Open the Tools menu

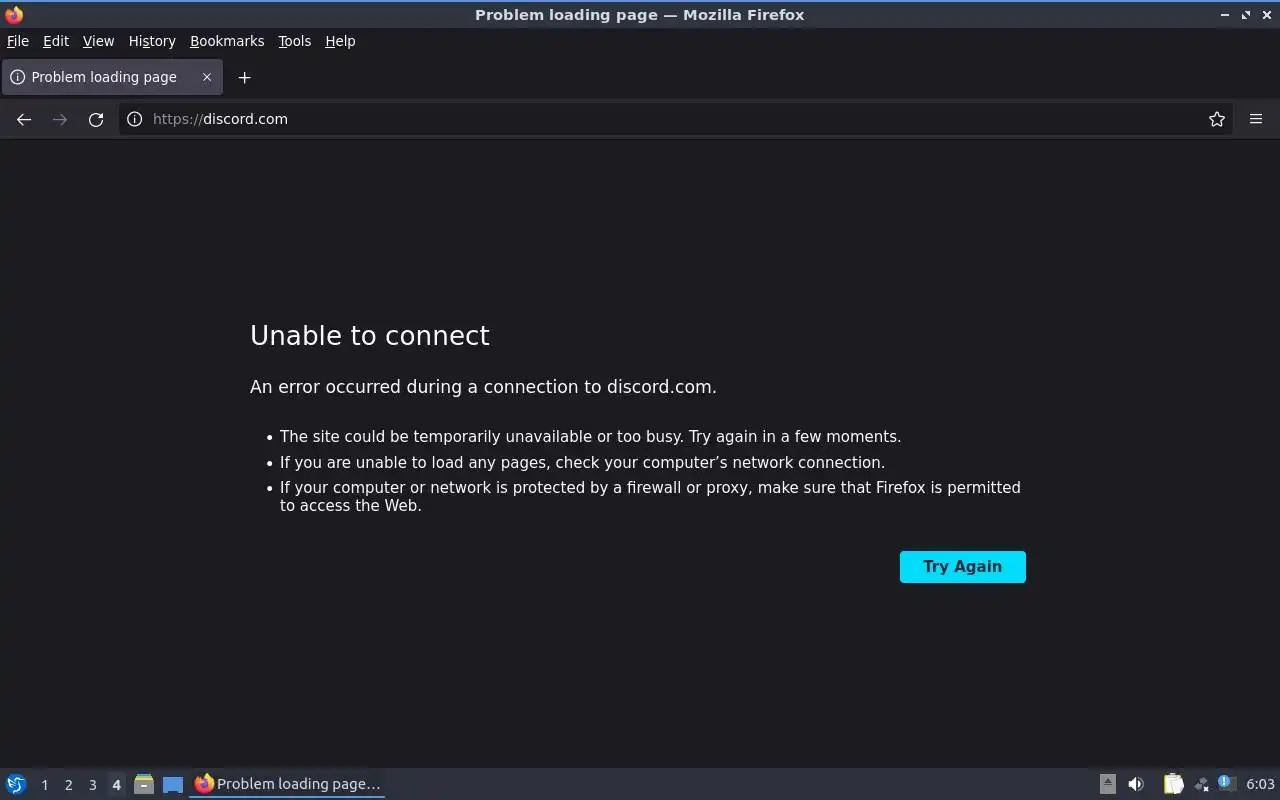tap(295, 41)
